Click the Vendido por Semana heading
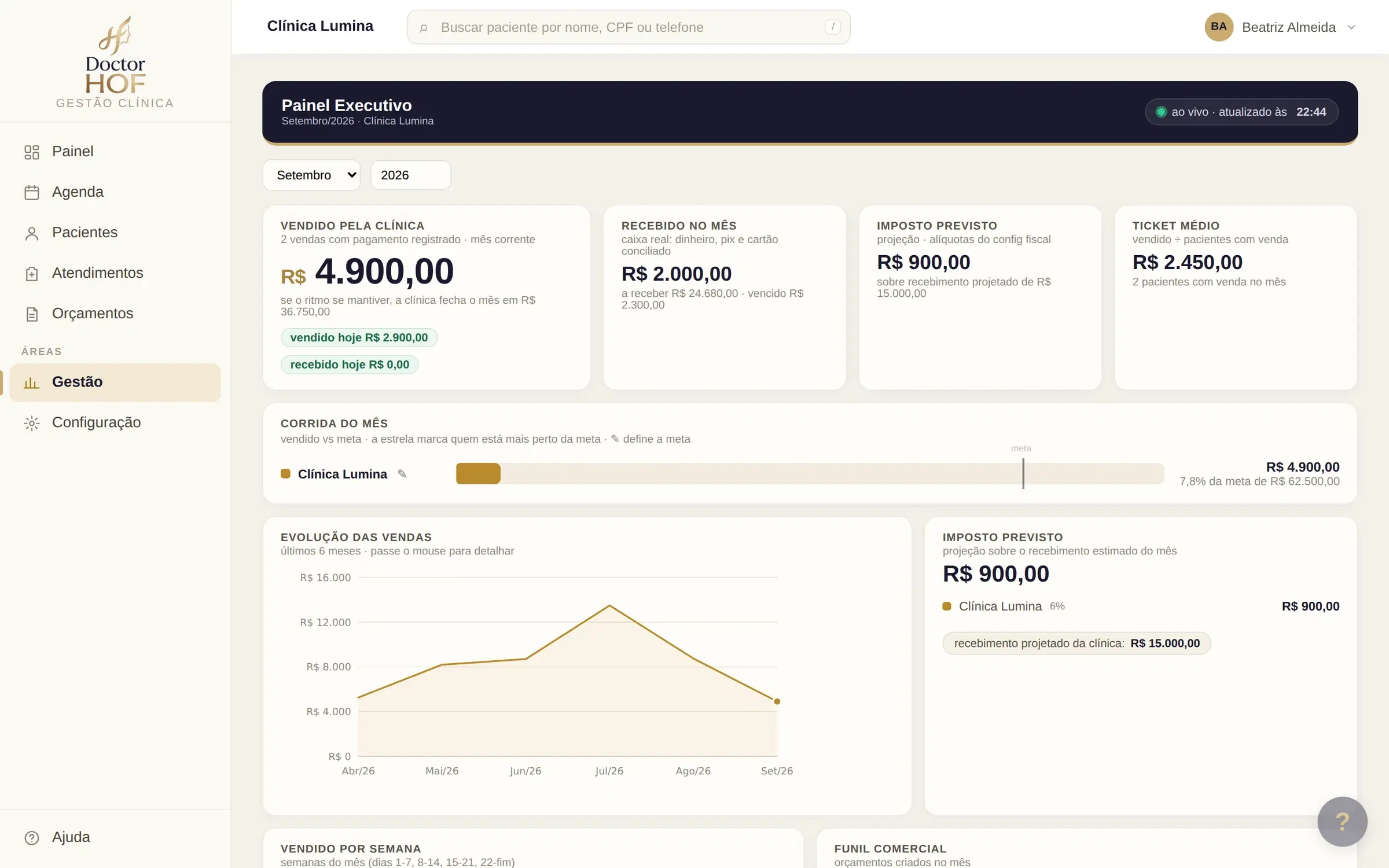The image size is (1389, 868). 351,849
